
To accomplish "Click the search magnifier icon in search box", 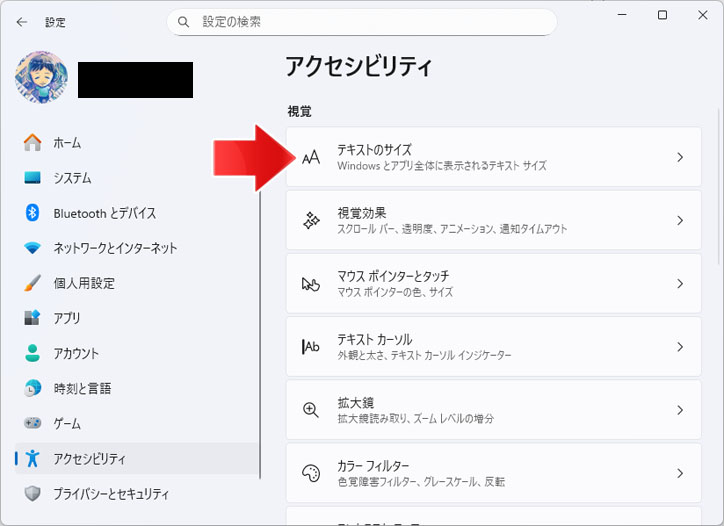I will coord(183,21).
